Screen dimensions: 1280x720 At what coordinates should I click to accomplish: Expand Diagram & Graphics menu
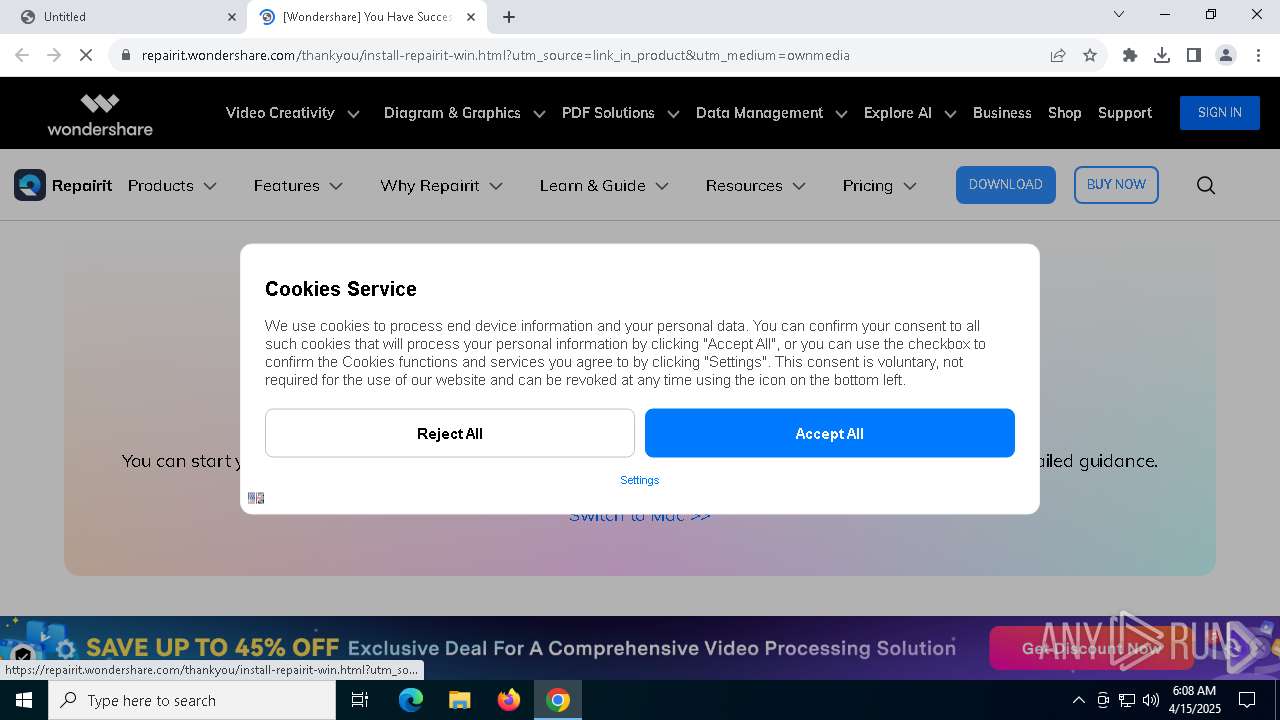click(464, 113)
